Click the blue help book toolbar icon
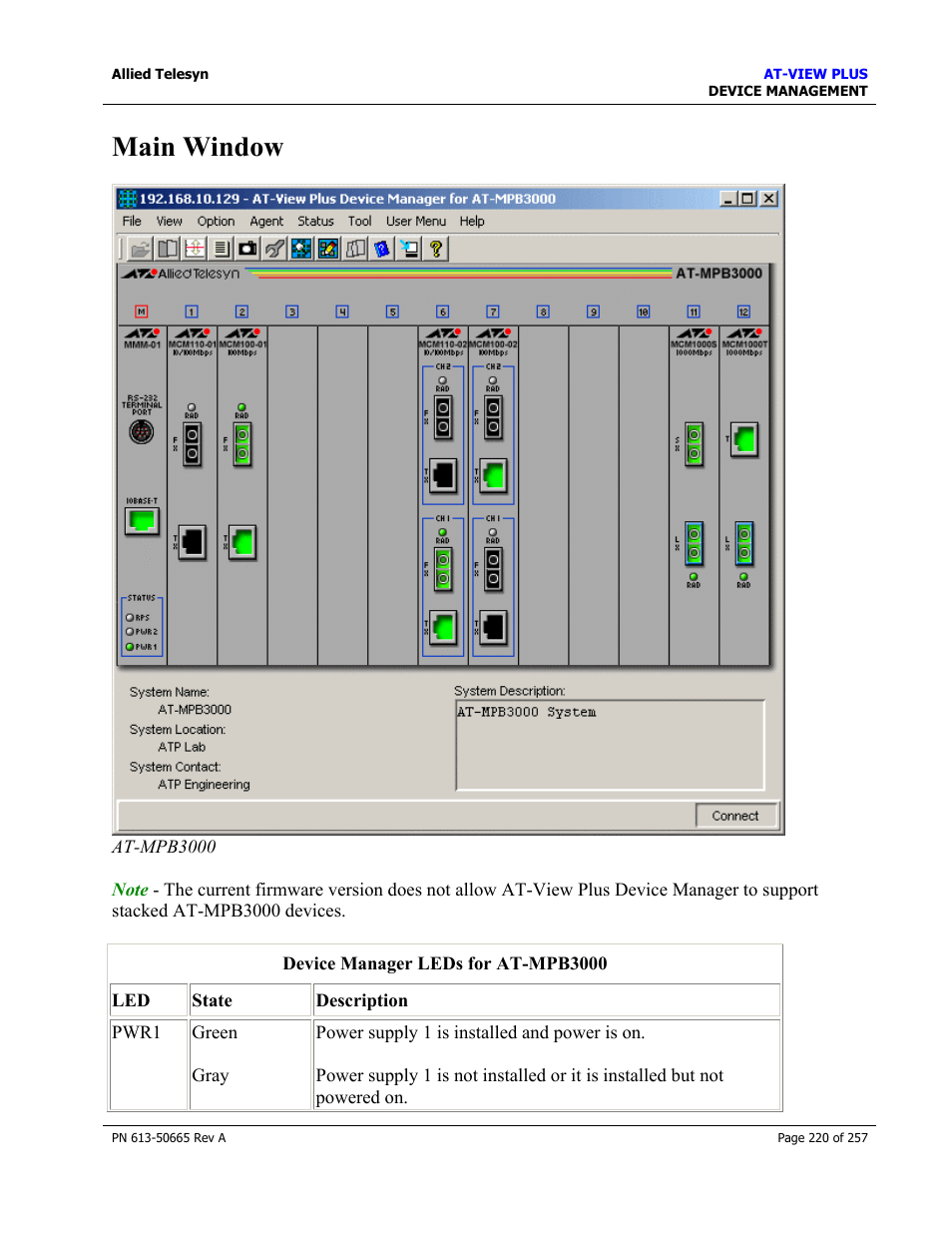This screenshot has height=1233, width=952. tap(382, 249)
